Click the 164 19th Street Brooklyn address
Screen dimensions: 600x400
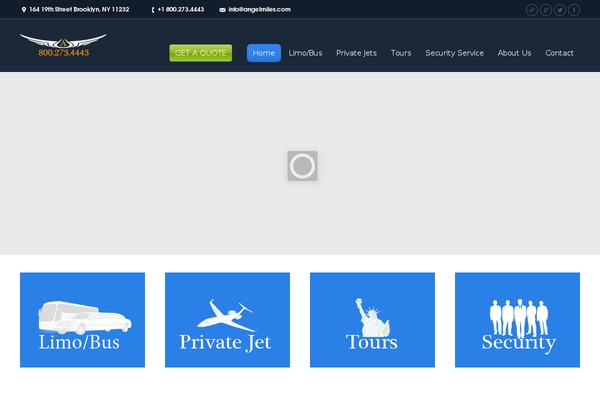79,10
